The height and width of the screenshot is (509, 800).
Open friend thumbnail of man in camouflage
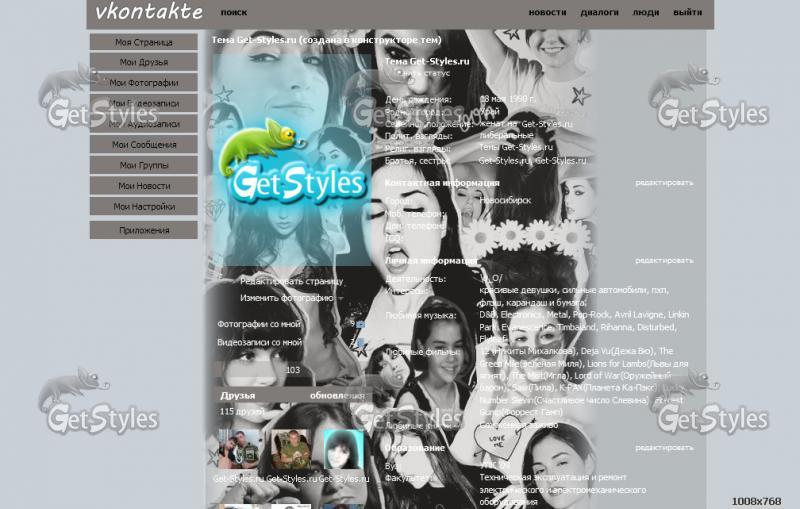point(291,449)
